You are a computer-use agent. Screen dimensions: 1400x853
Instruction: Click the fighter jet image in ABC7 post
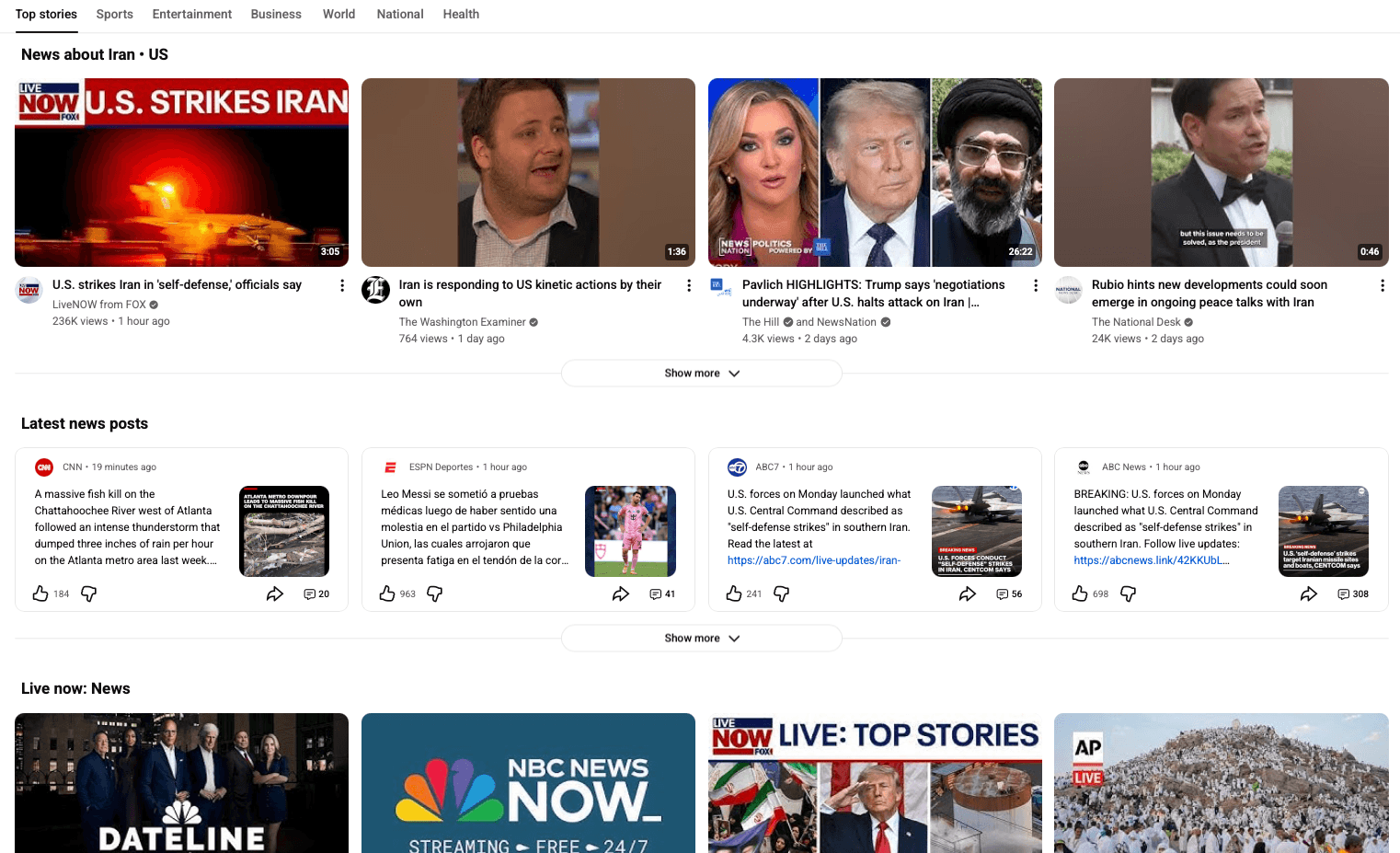[x=977, y=531]
